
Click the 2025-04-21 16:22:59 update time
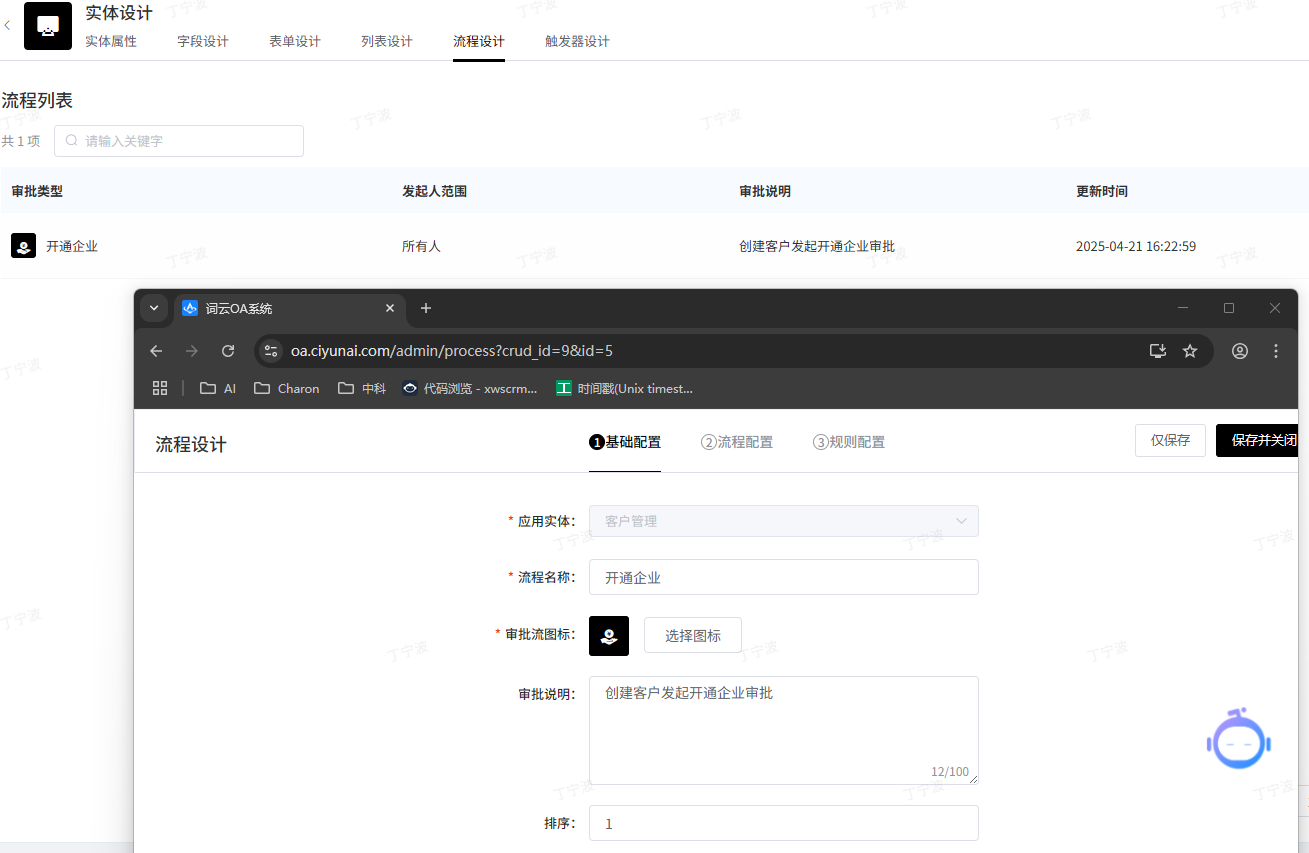(1136, 246)
